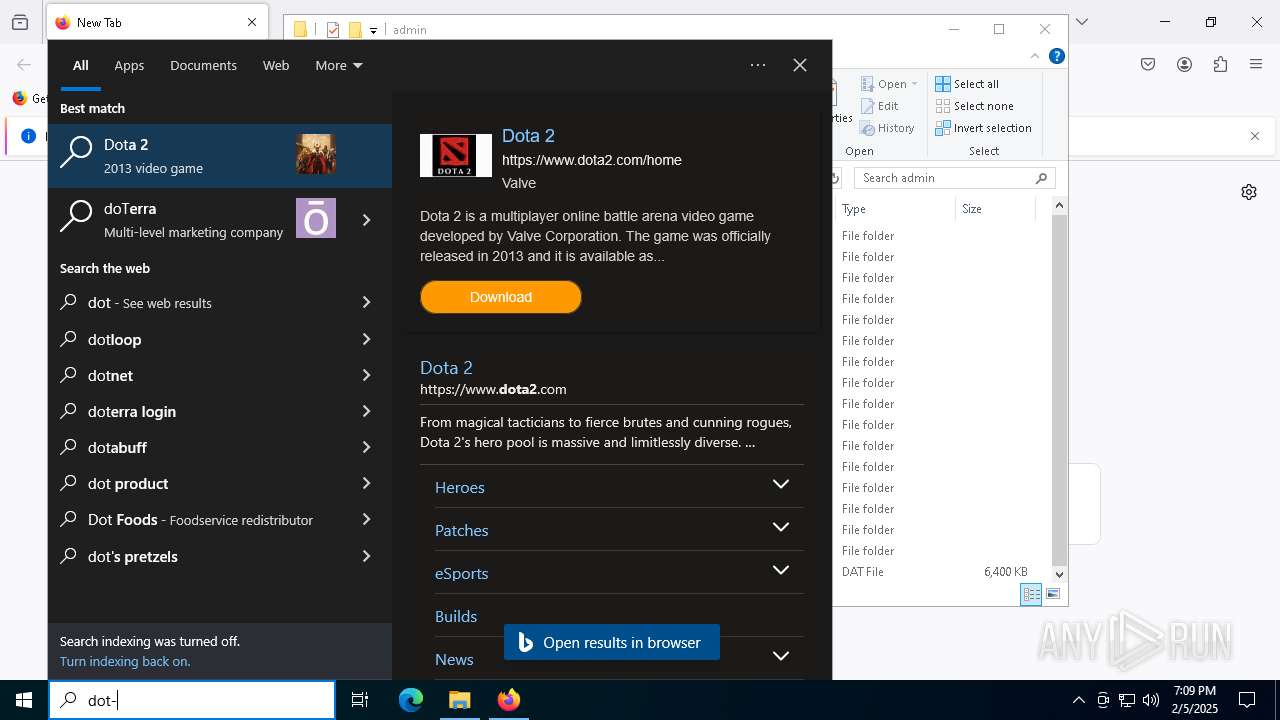Open Firefox application menu hamburger
The height and width of the screenshot is (720, 1280).
click(x=1256, y=65)
